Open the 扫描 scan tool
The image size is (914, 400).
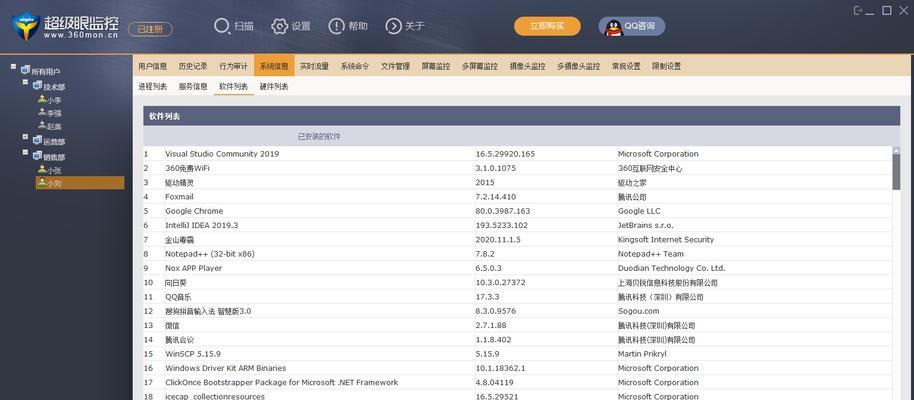234,26
